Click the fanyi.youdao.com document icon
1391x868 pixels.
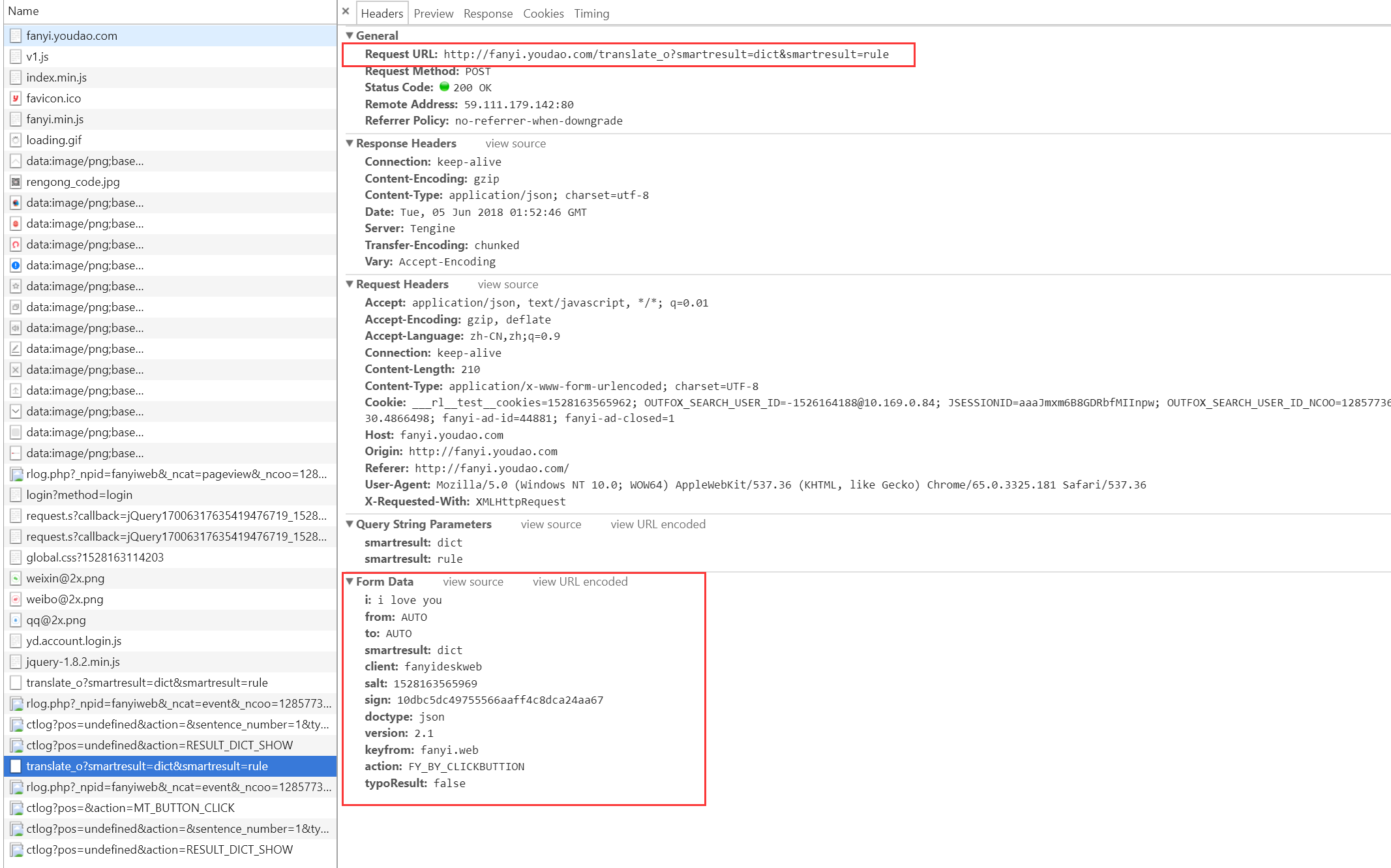(16, 36)
